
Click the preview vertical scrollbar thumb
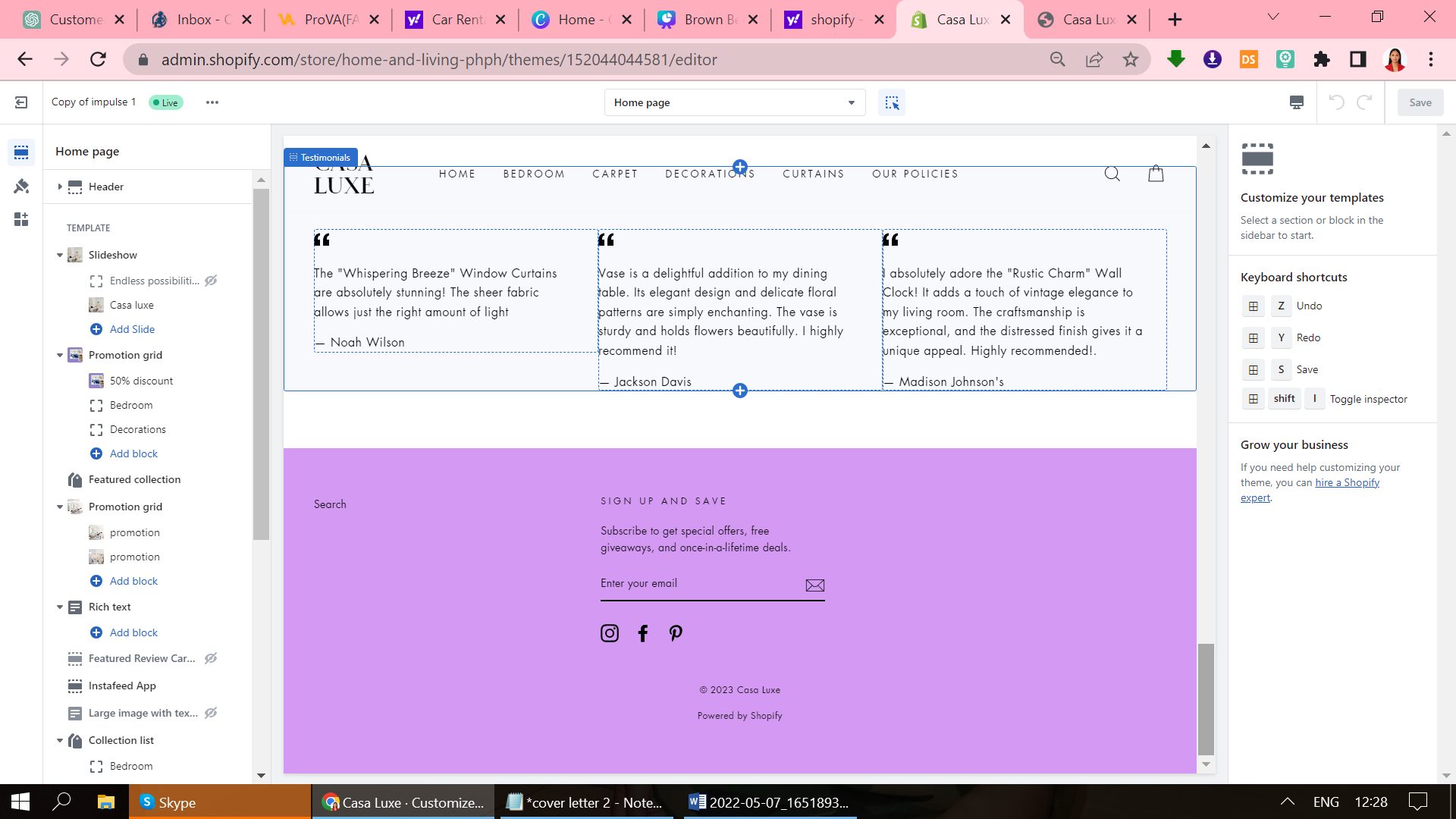coord(1206,698)
